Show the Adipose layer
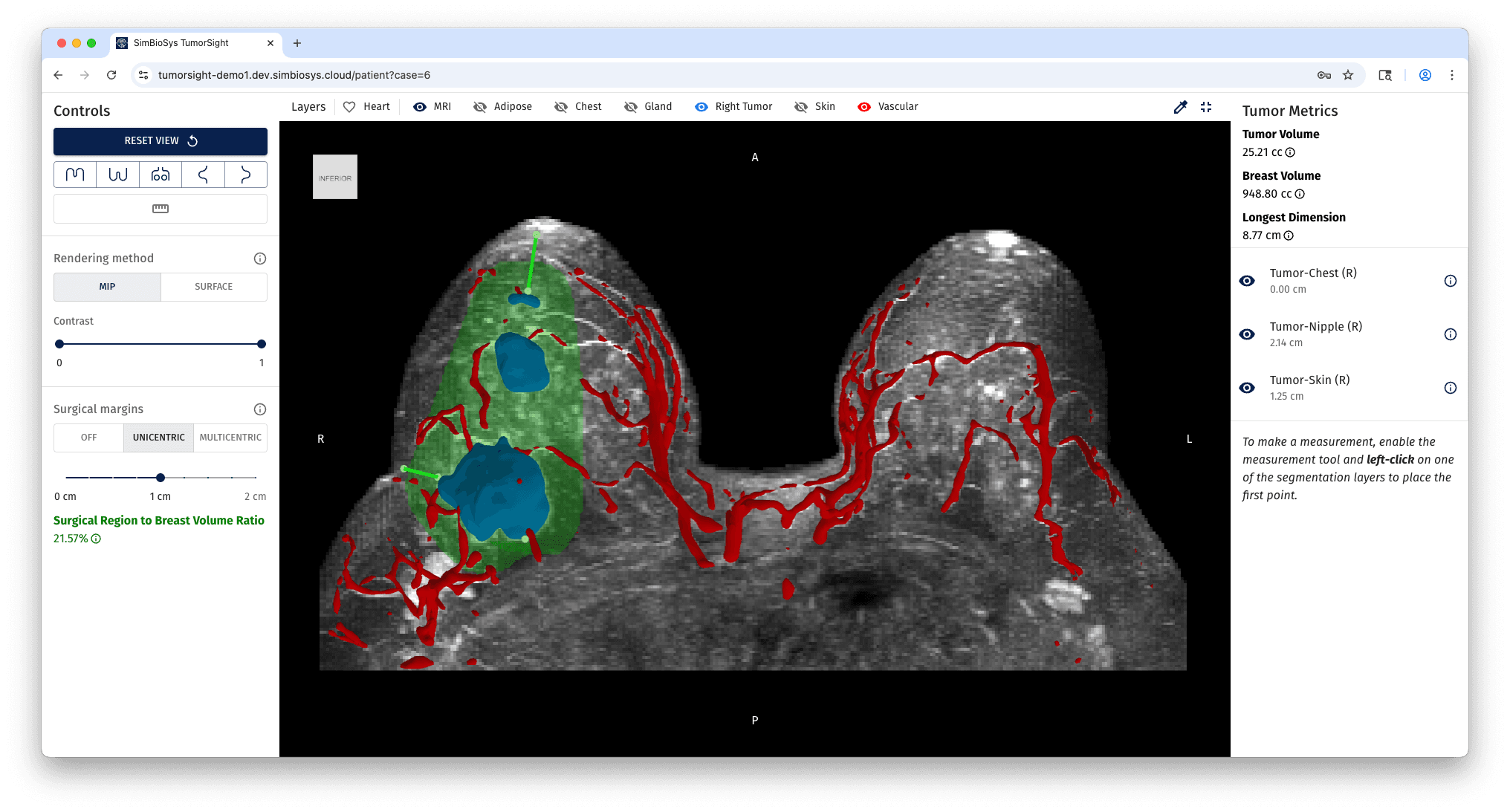The width and height of the screenshot is (1510, 812). (x=480, y=107)
